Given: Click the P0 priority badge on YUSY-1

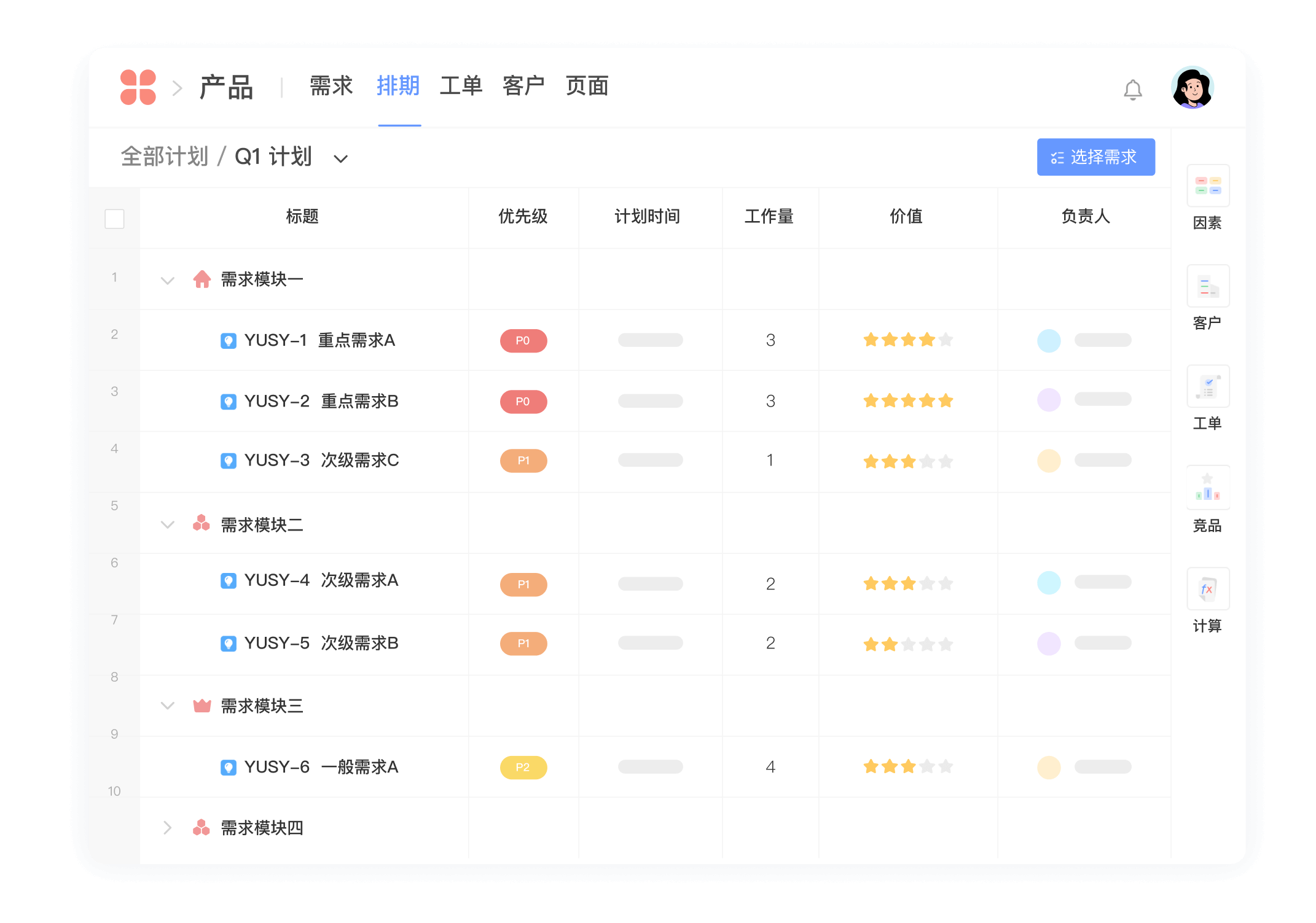Looking at the screenshot, I should (x=523, y=340).
